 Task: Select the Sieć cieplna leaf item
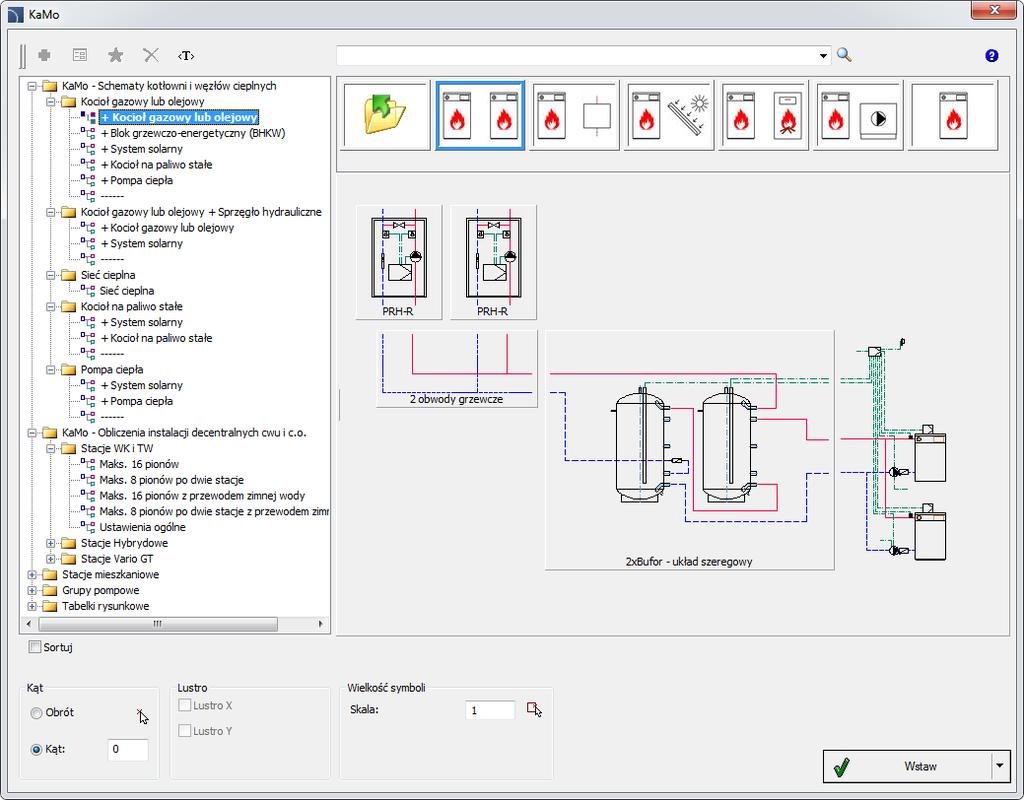click(127, 291)
